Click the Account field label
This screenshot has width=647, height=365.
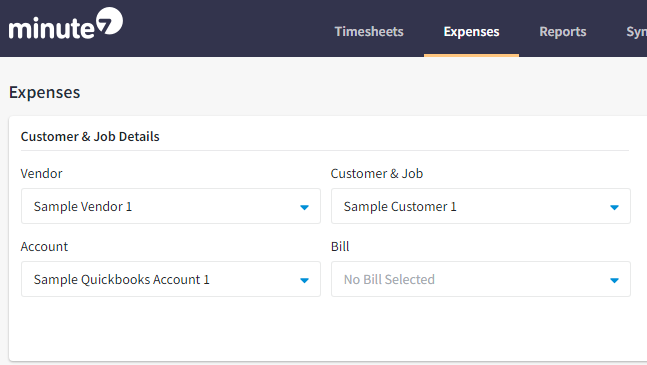pos(44,247)
